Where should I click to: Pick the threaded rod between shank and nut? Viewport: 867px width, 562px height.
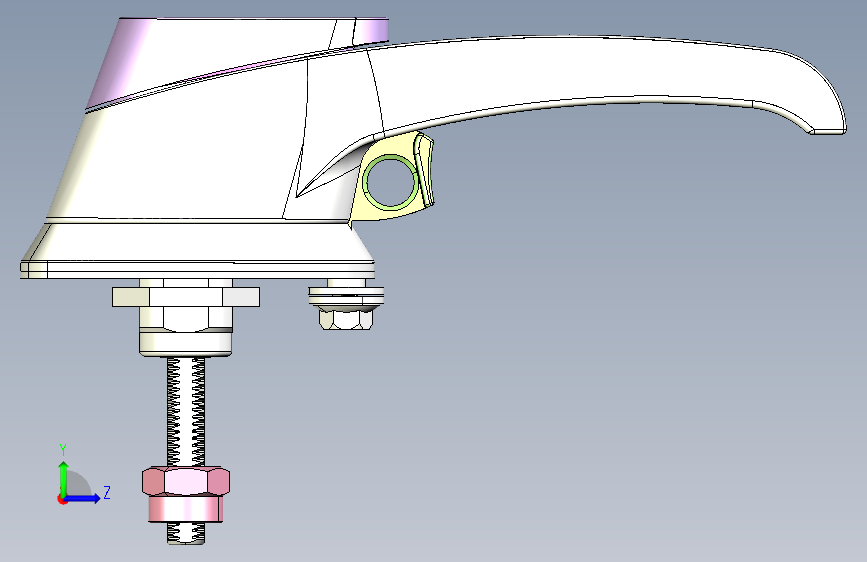186,411
